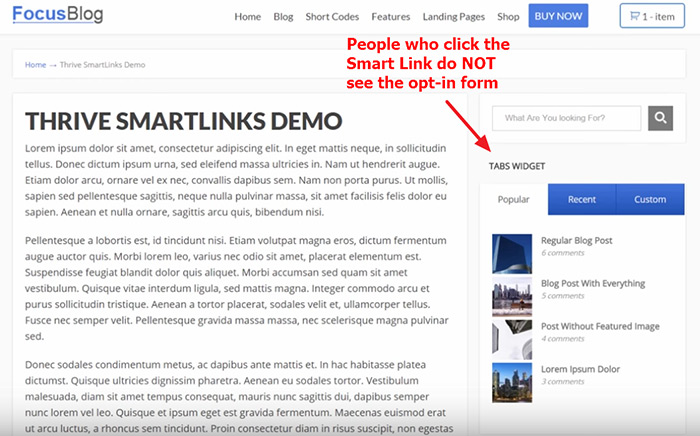Click Home in the top navigation
700x436 pixels.
[x=247, y=17]
